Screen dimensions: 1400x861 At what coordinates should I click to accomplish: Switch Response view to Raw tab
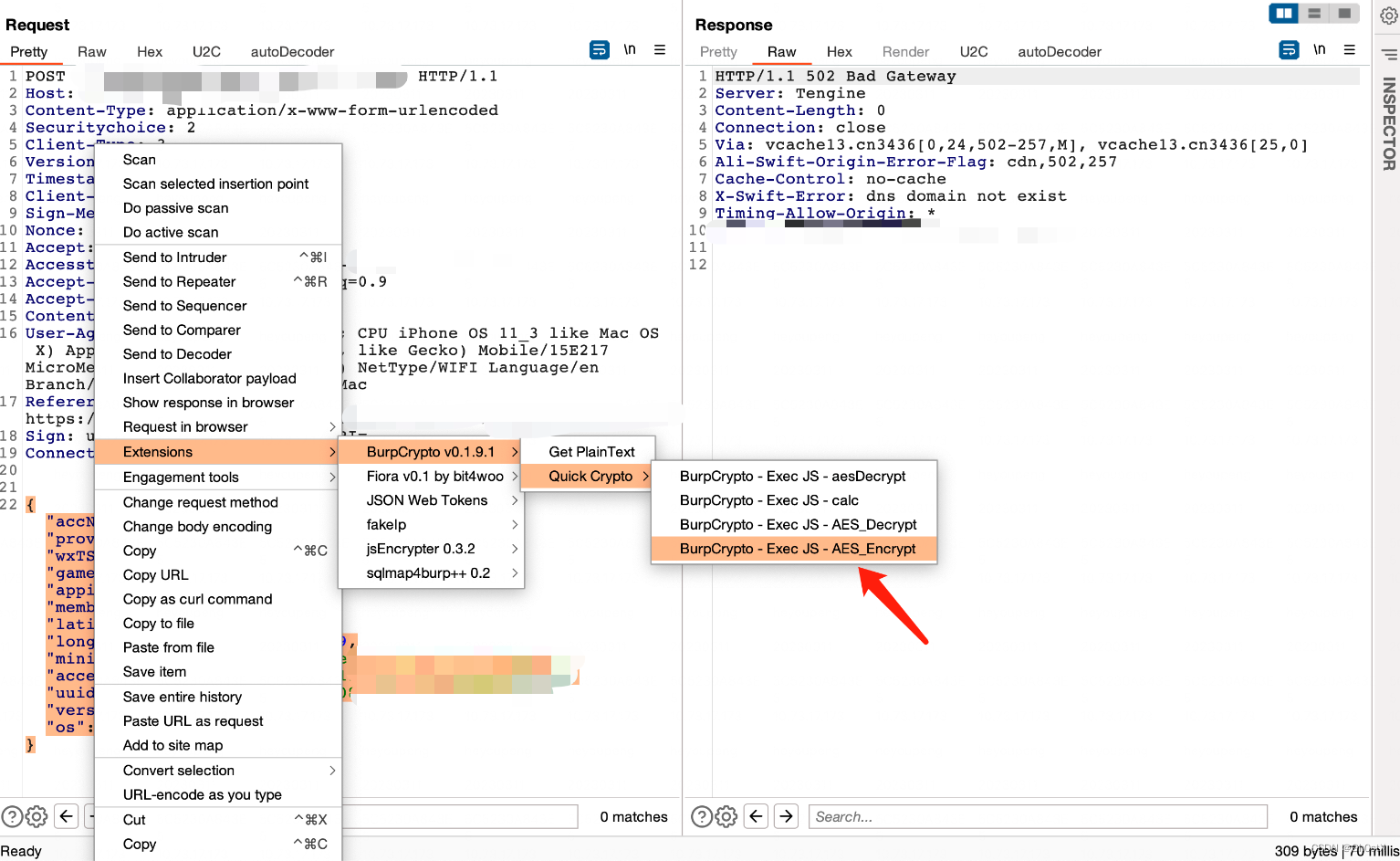point(782,52)
